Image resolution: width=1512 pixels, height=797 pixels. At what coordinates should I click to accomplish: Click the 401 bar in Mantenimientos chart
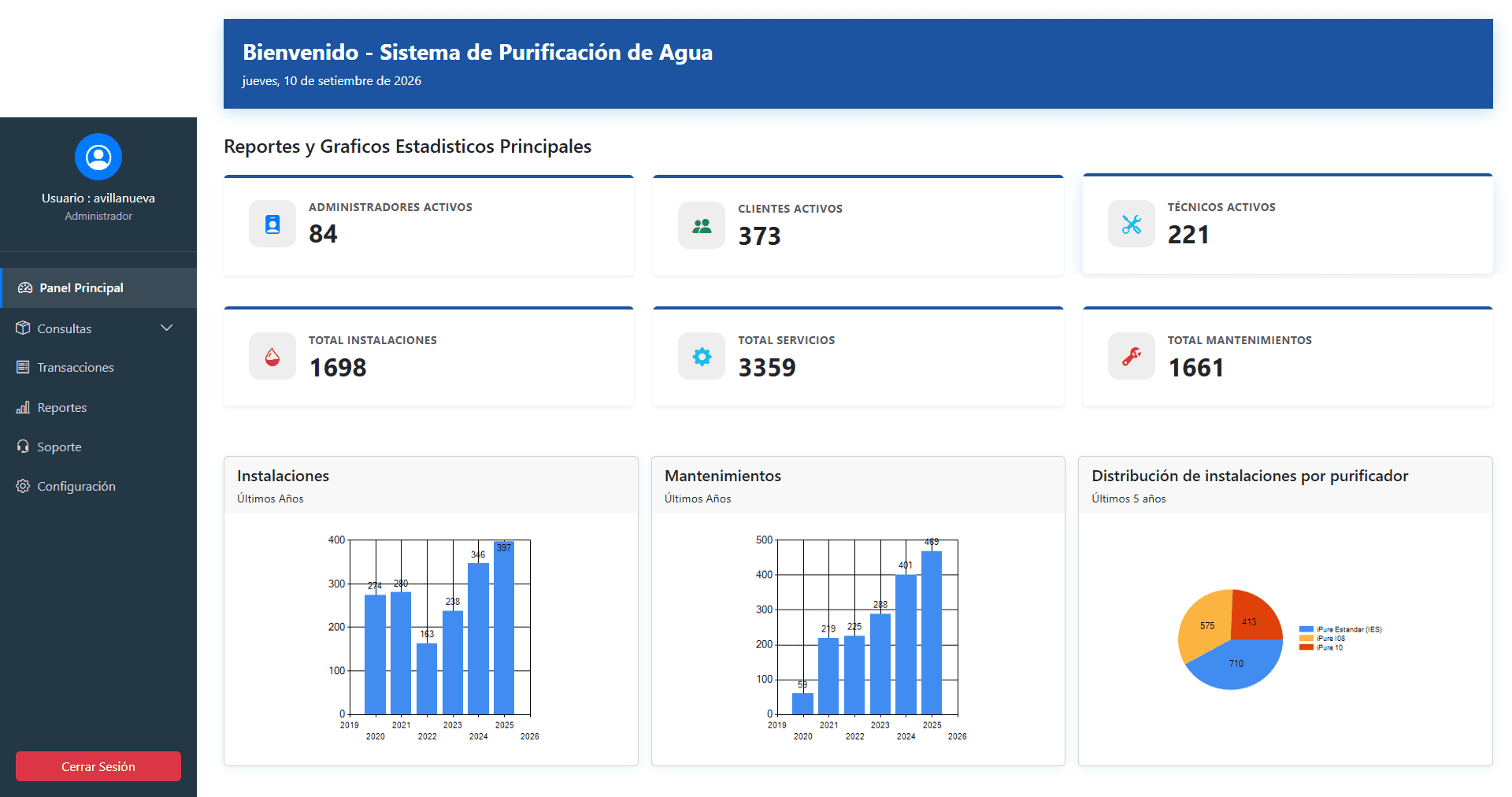906,644
